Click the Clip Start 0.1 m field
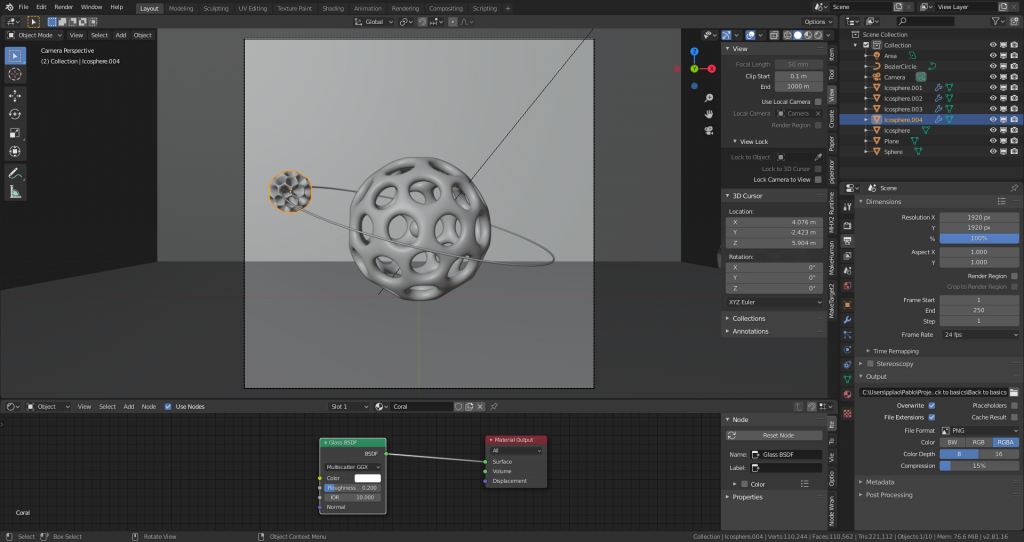1024x542 pixels. (799, 76)
